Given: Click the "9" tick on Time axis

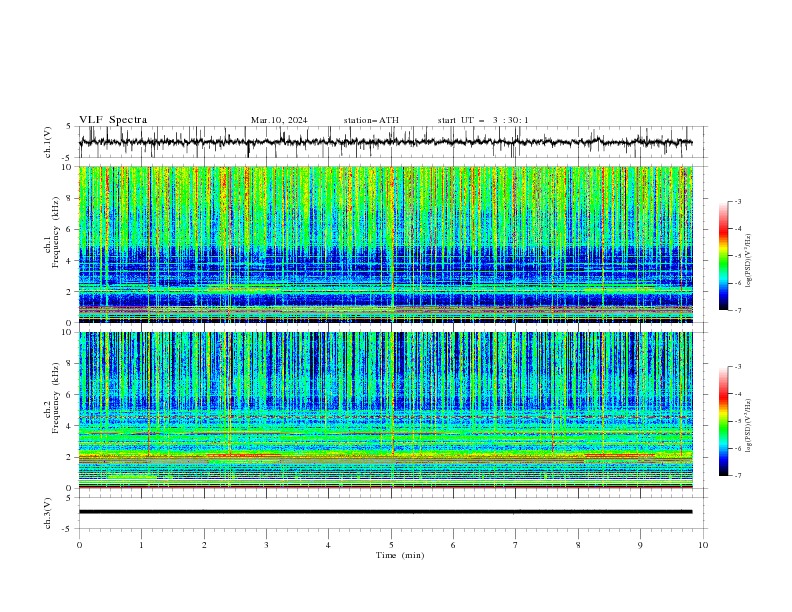Looking at the screenshot, I should [640, 545].
